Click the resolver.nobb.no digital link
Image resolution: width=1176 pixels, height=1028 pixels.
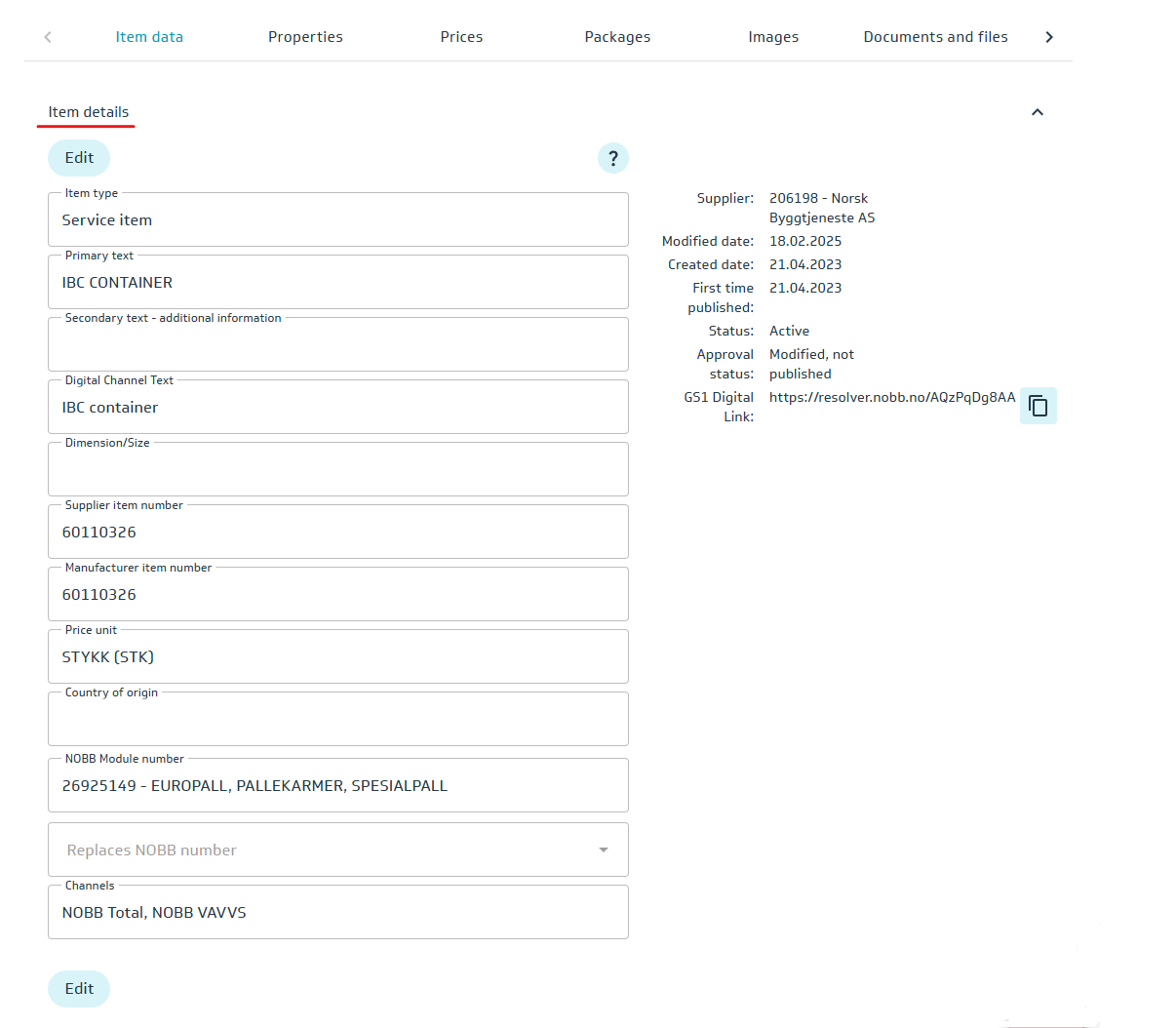[x=891, y=397]
